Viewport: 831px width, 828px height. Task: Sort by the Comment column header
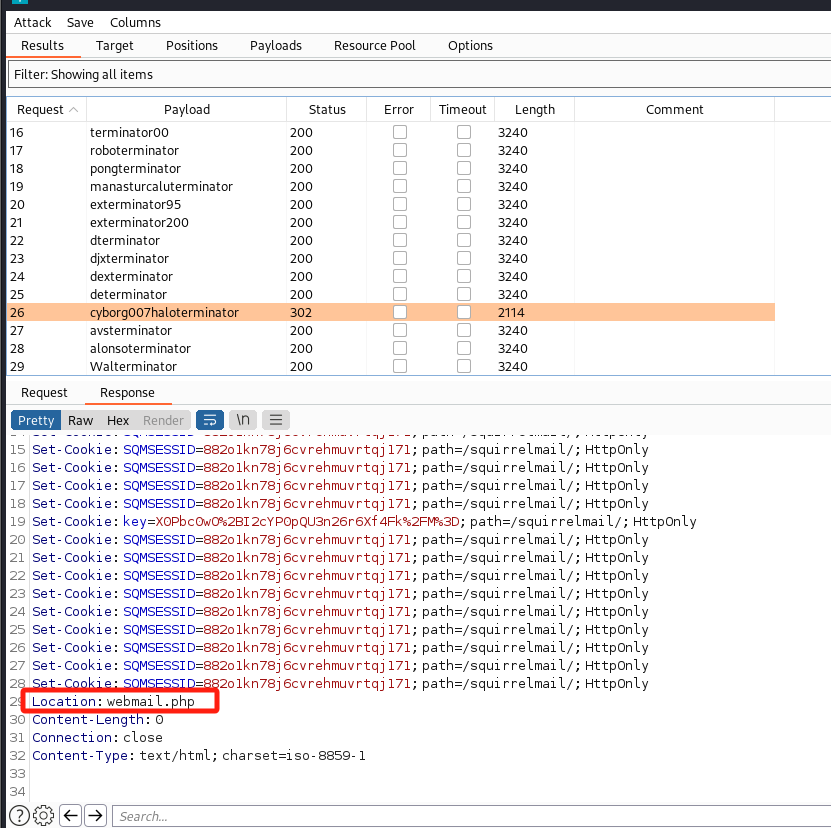click(674, 110)
